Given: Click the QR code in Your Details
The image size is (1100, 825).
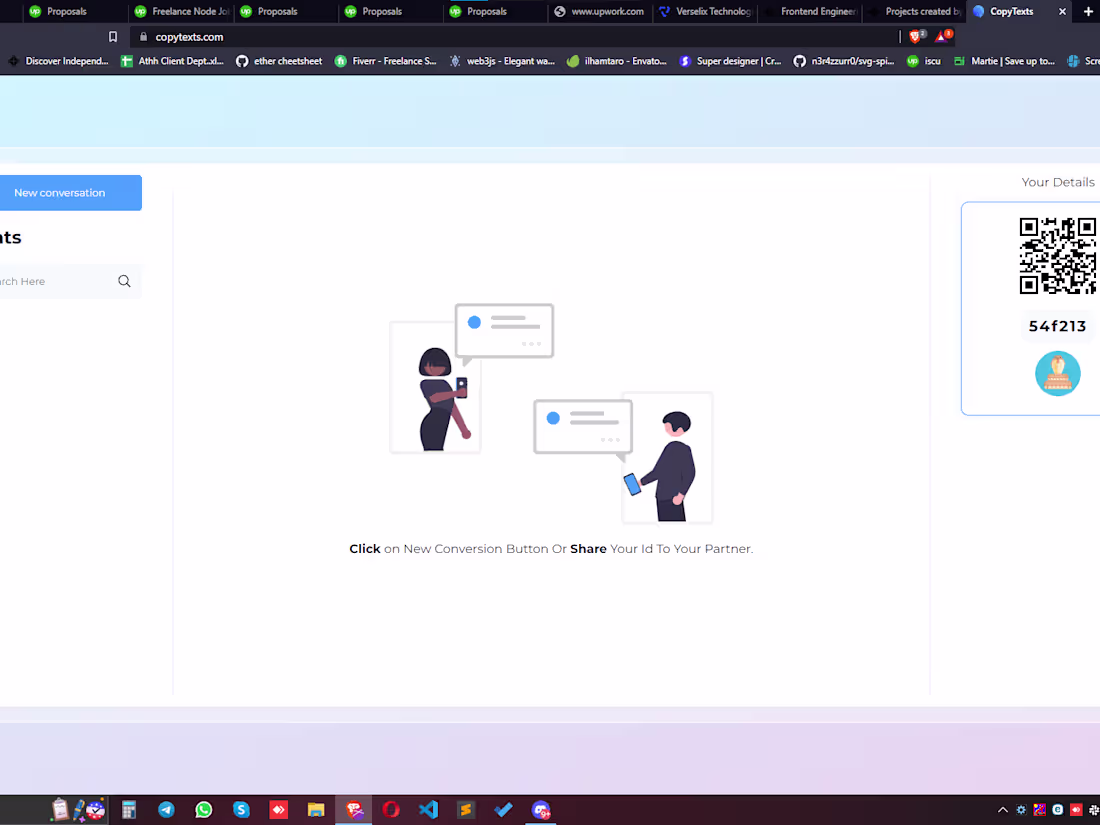Looking at the screenshot, I should 1058,255.
